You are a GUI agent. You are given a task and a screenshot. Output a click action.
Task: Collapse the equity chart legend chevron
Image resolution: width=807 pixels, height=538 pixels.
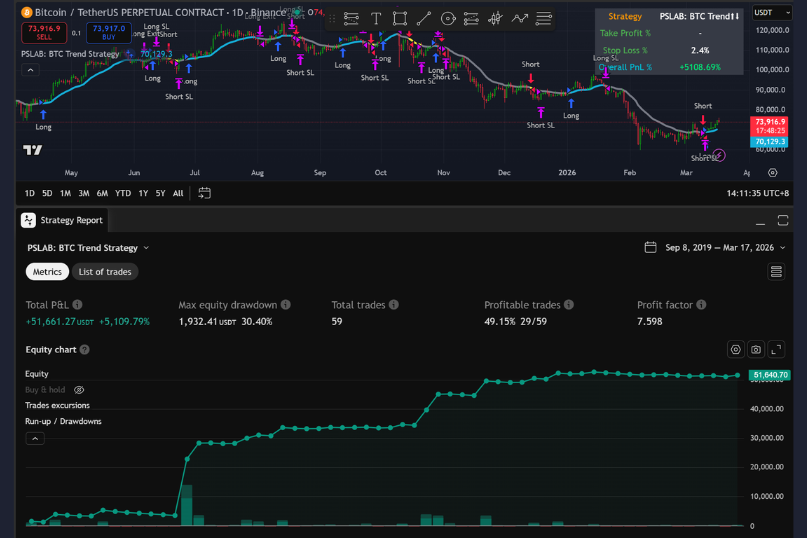tap(35, 438)
